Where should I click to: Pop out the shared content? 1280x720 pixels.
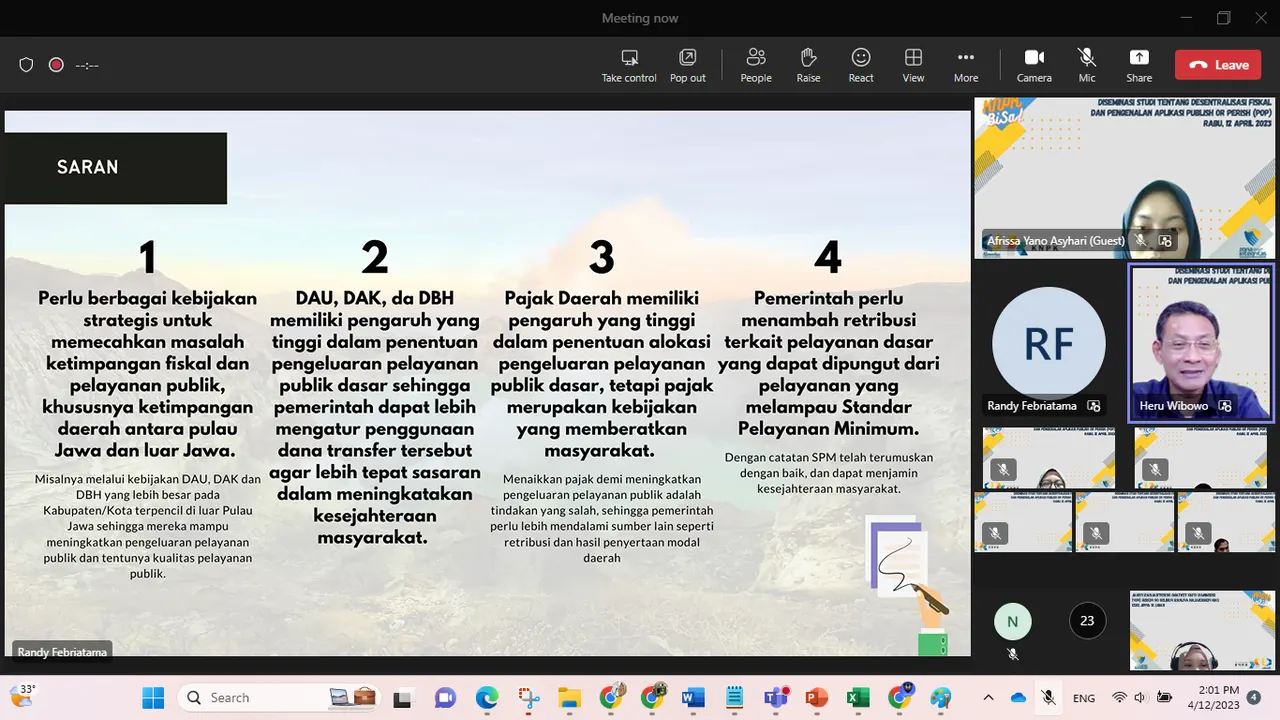687,65
